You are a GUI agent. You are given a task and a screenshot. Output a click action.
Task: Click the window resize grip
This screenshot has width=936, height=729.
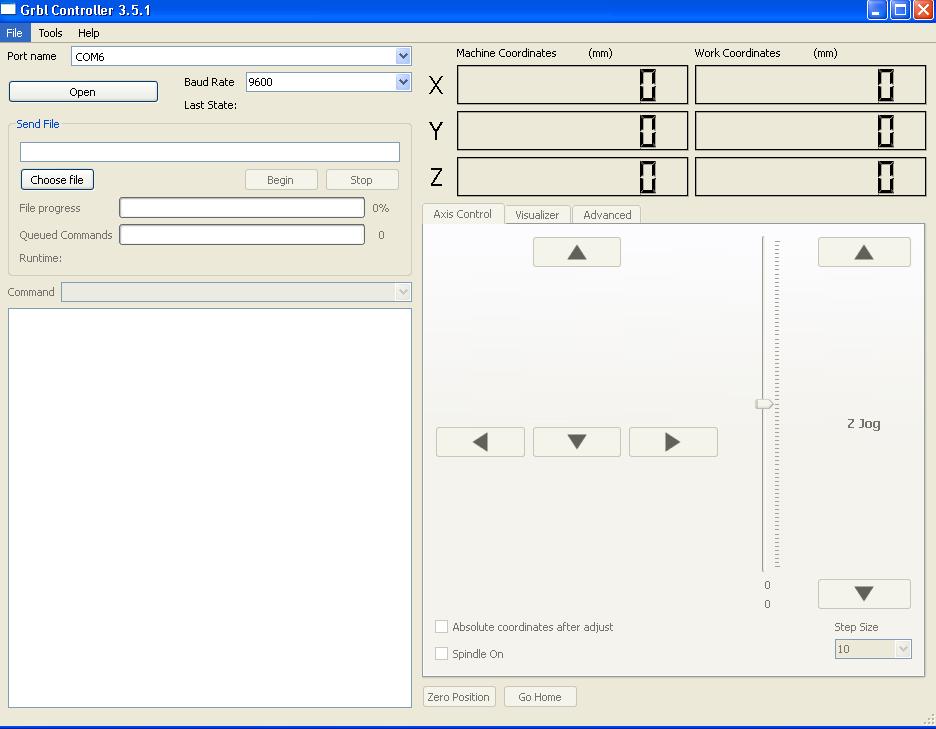[x=929, y=719]
